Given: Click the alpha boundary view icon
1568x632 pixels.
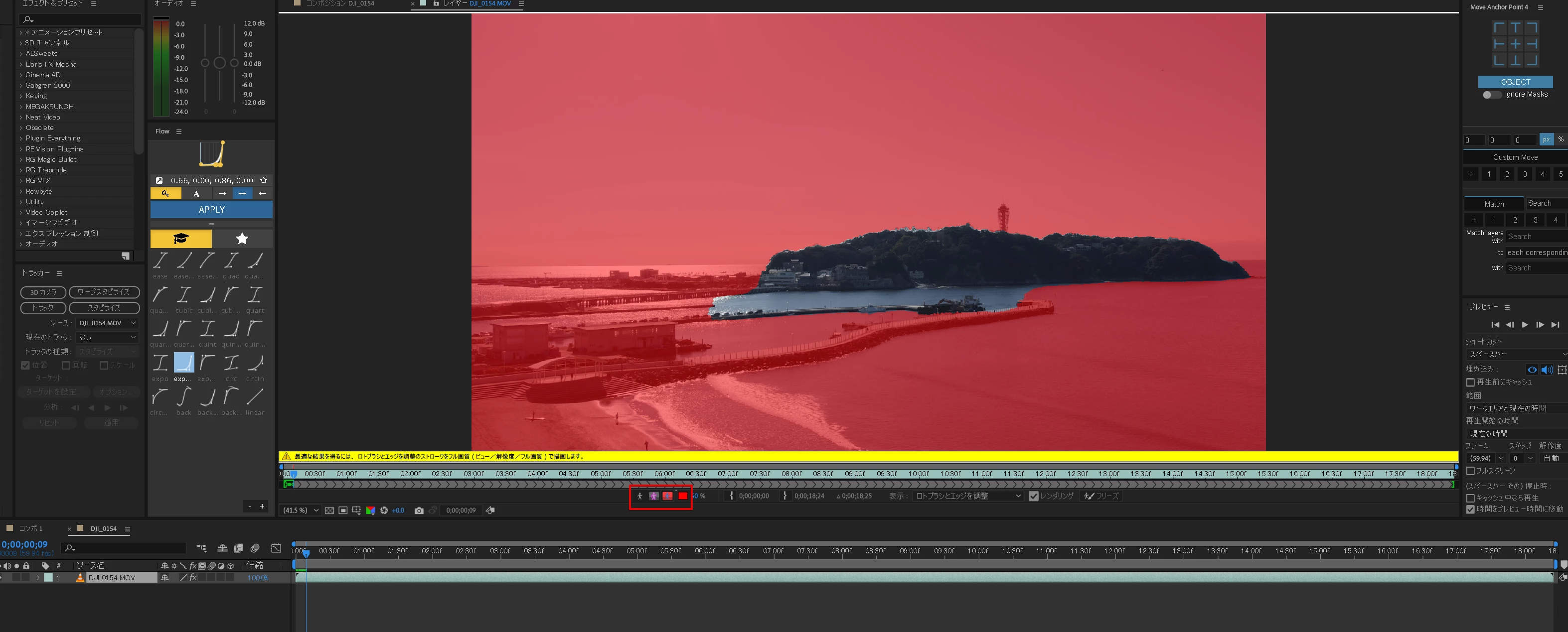Looking at the screenshot, I should (x=654, y=496).
